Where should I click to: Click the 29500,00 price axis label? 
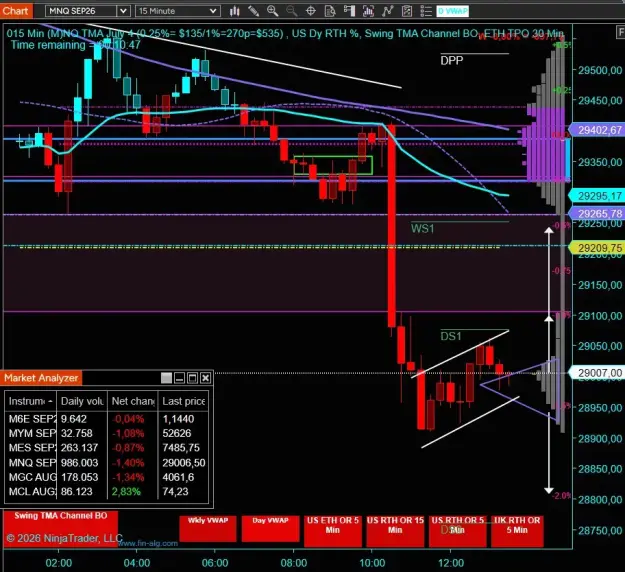[x=600, y=71]
